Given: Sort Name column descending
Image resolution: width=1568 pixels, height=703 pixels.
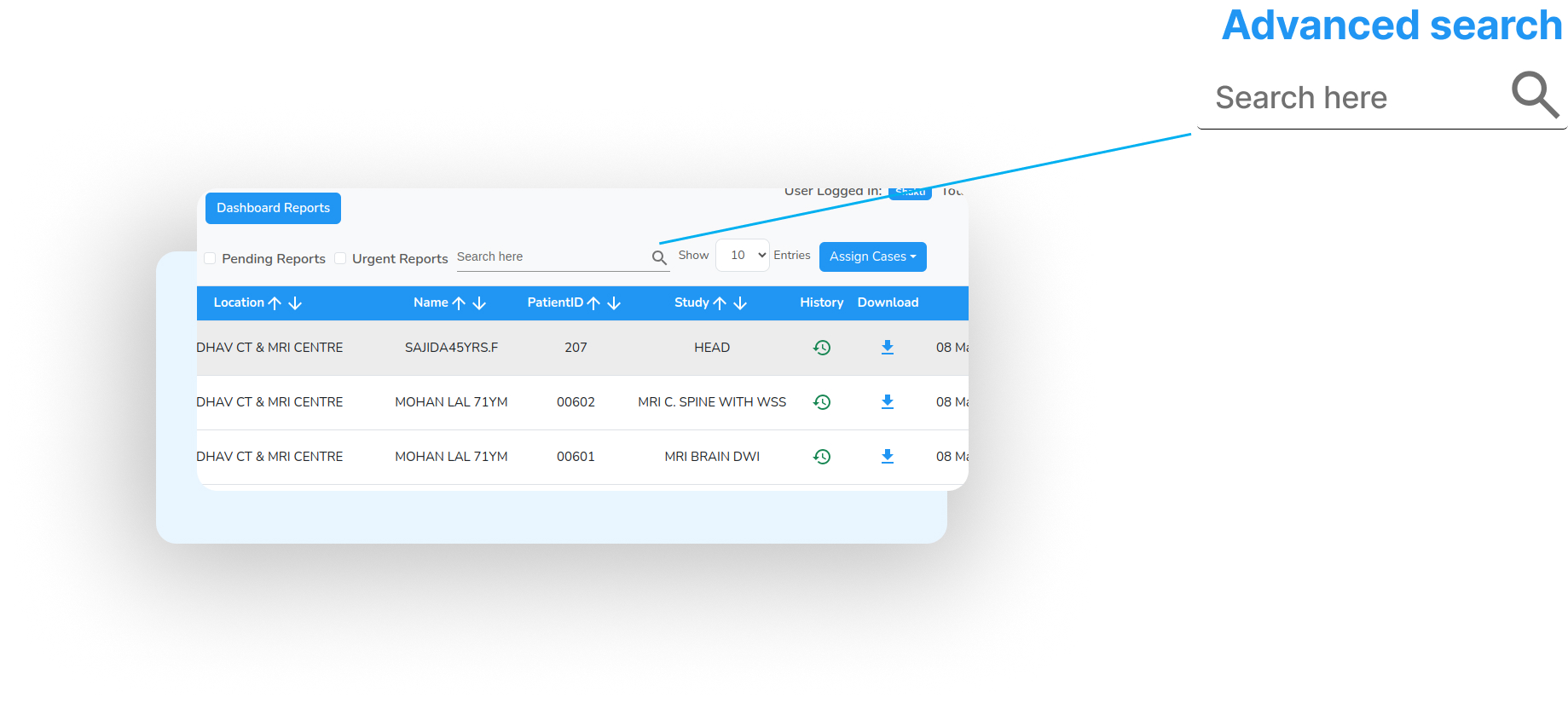Looking at the screenshot, I should 479,303.
